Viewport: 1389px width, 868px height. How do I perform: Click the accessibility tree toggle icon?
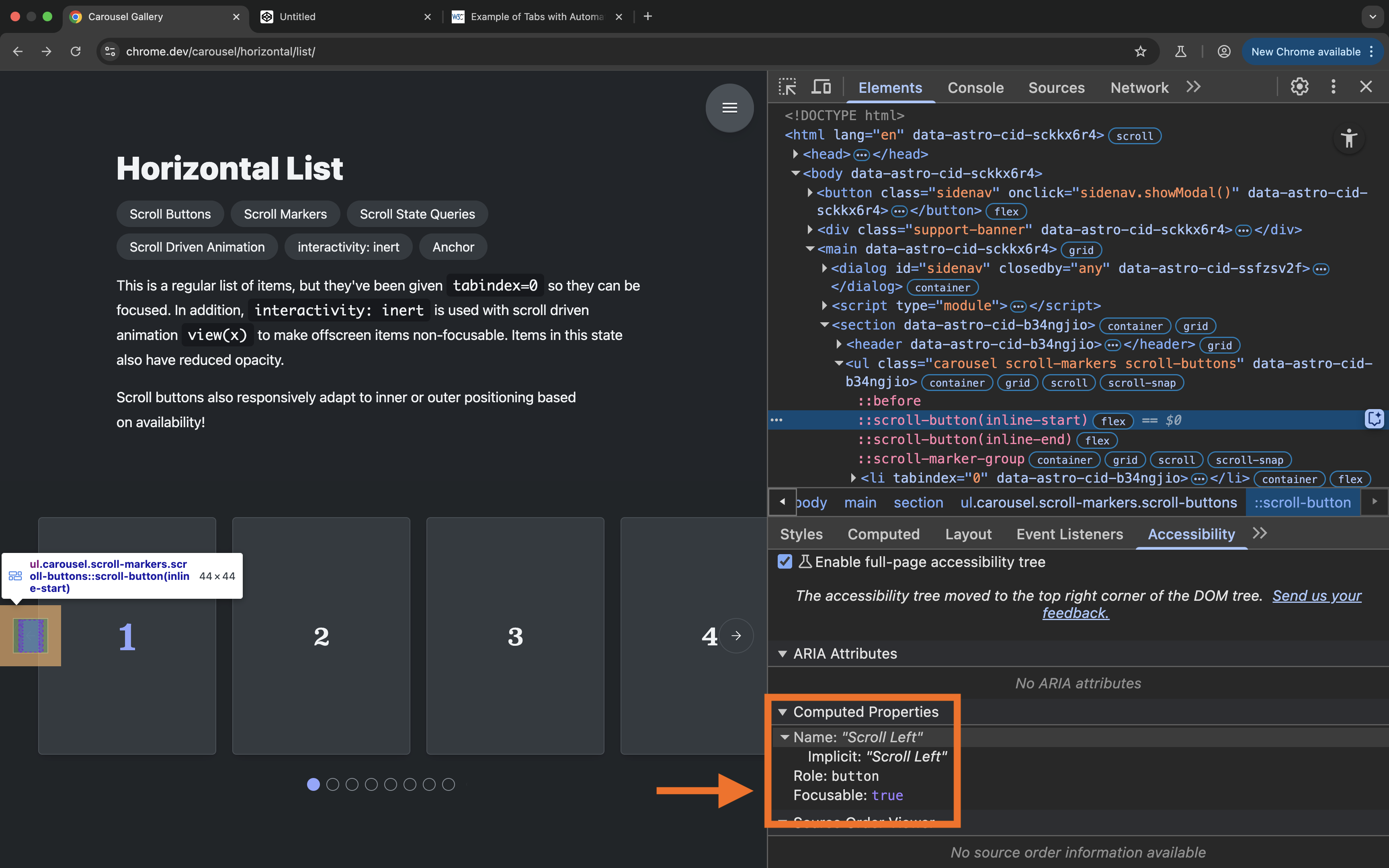(x=1349, y=138)
